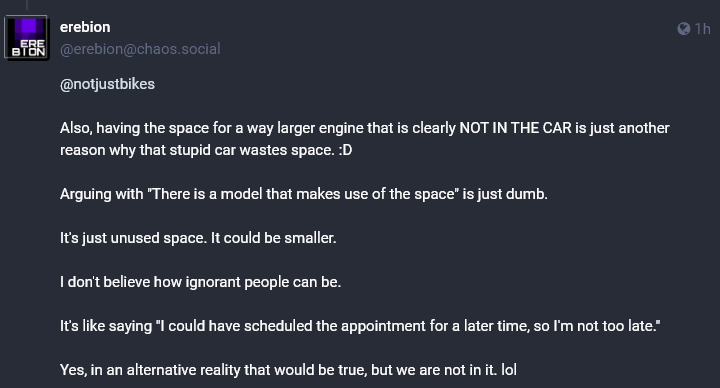Viewport: 720px width, 388px height.
Task: Click the line 'Yes, in an alternative reality'
Action: [x=288, y=370]
